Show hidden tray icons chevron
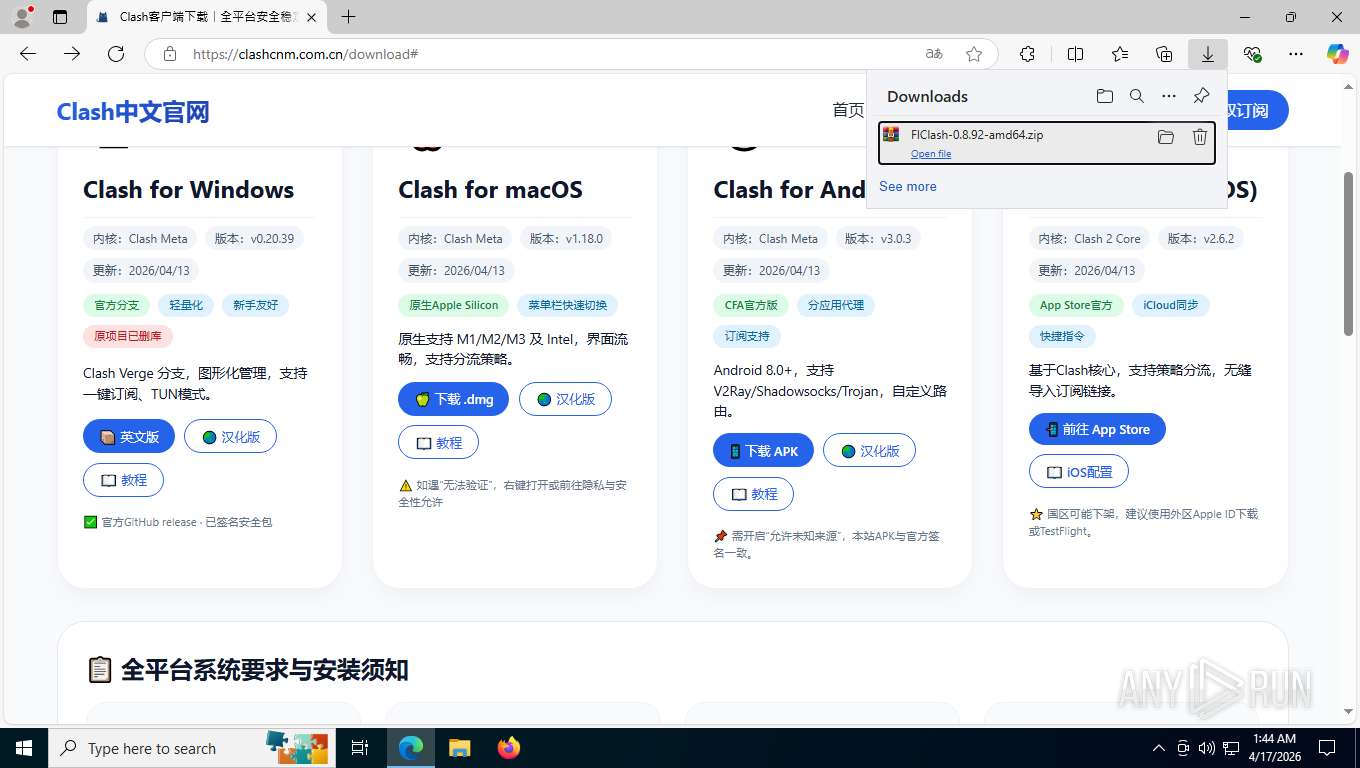The image size is (1360, 768). coord(1159,748)
